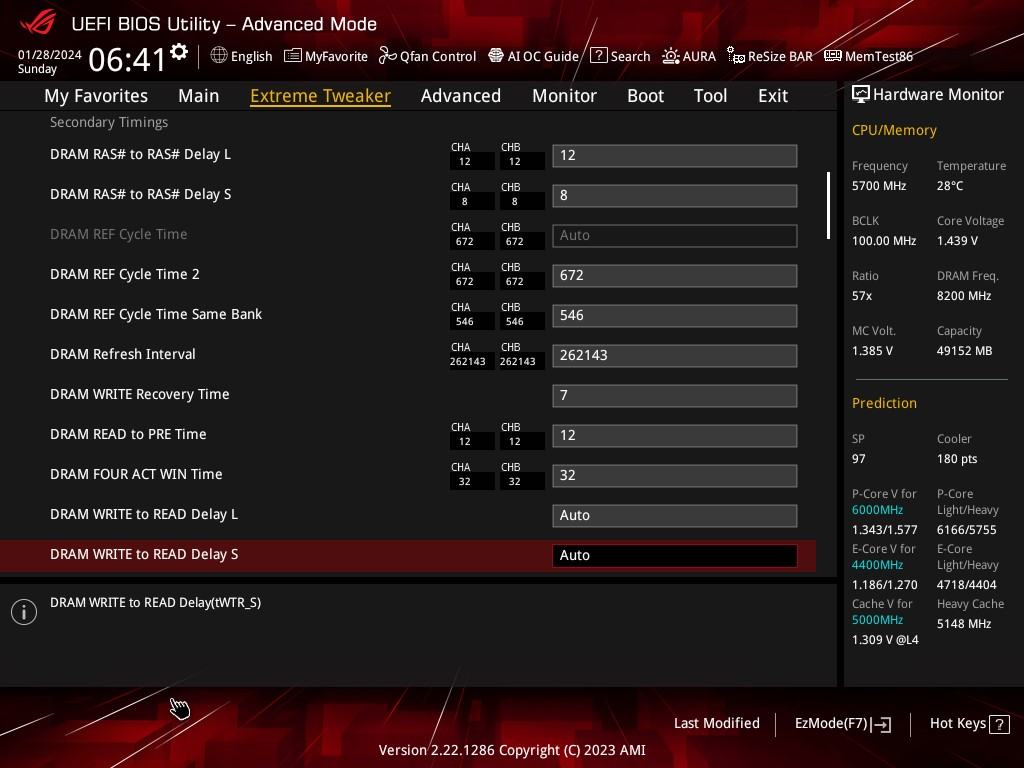Open the Boot tab

click(x=645, y=96)
